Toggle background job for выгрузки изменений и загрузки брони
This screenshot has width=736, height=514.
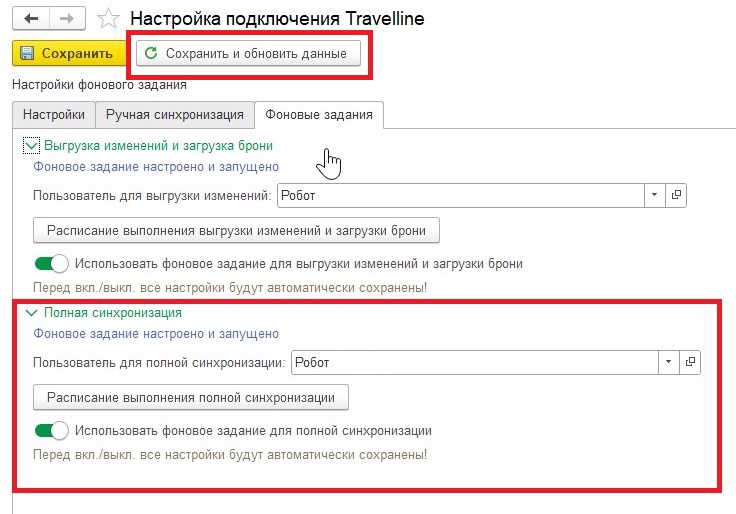[52, 263]
